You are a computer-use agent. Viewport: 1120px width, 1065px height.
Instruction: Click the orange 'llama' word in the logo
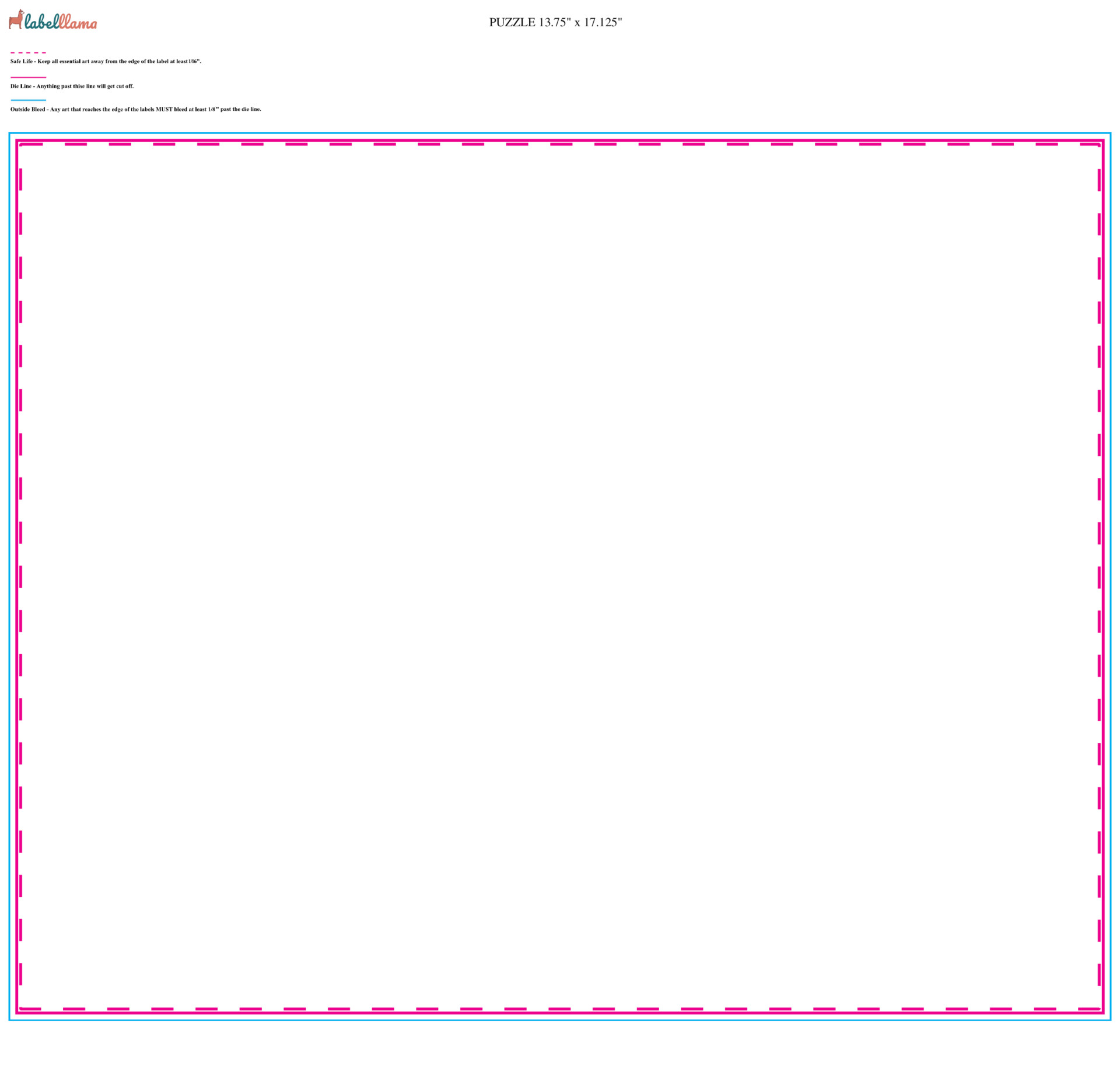[x=78, y=23]
